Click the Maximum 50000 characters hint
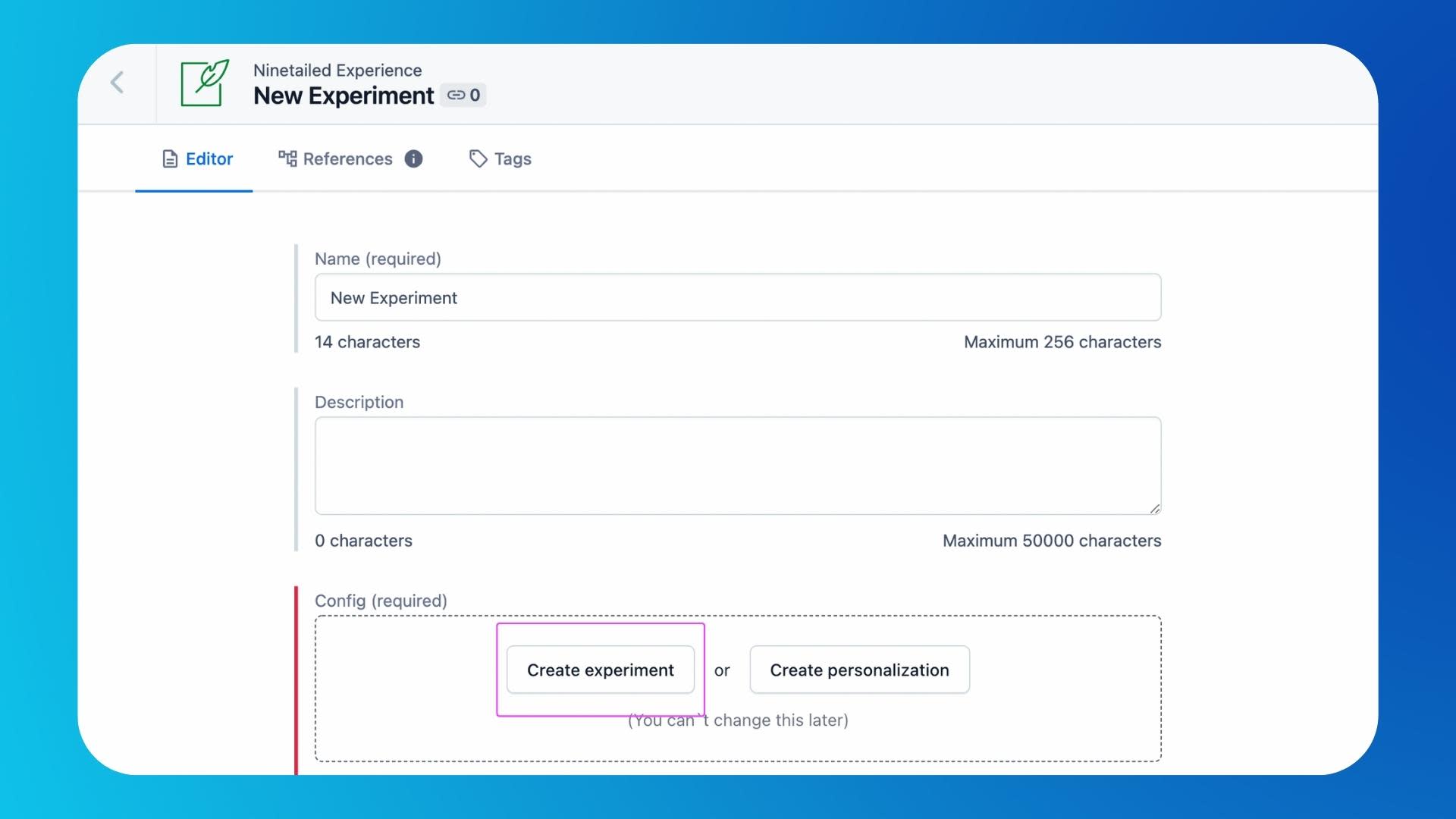1456x819 pixels. (1051, 541)
